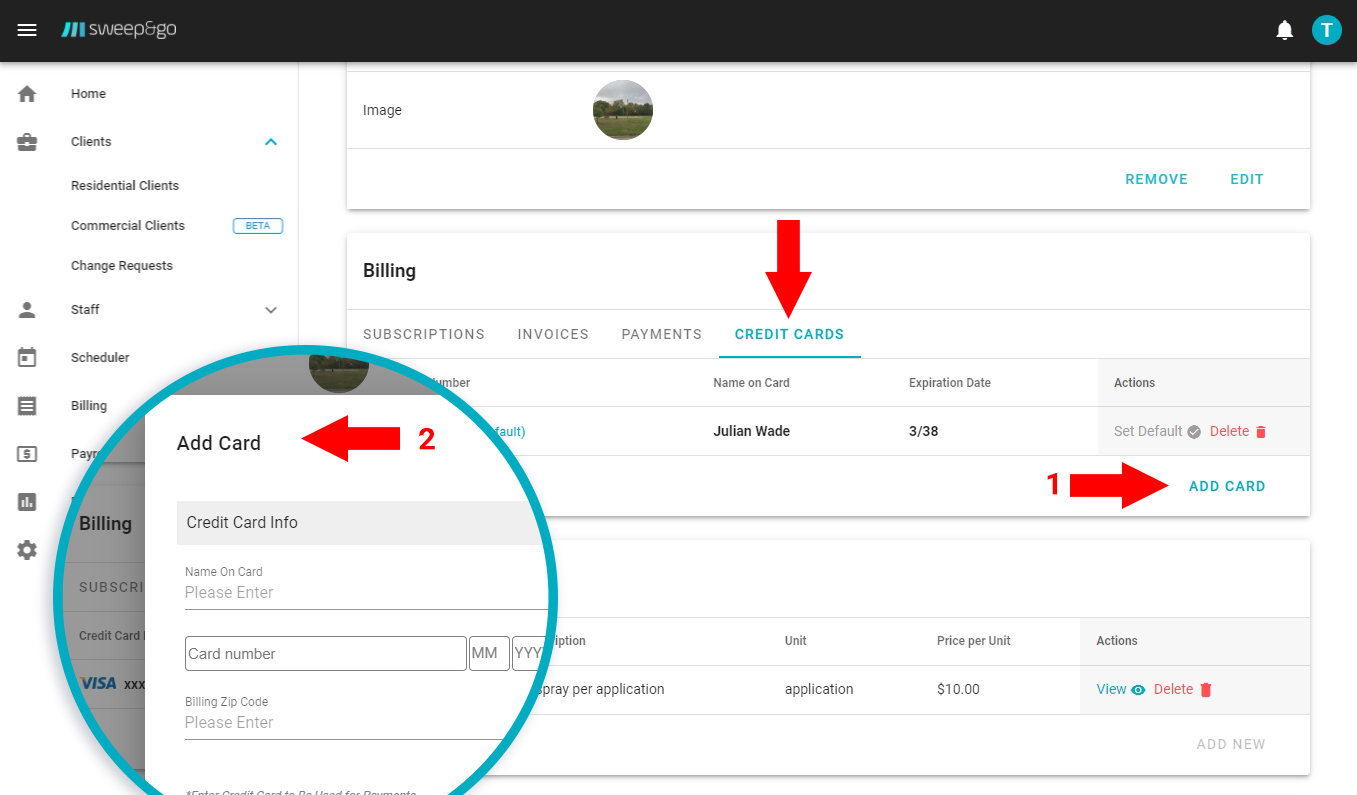The image size is (1357, 795).
Task: Set the Julian Wade card as default
Action: point(1156,432)
